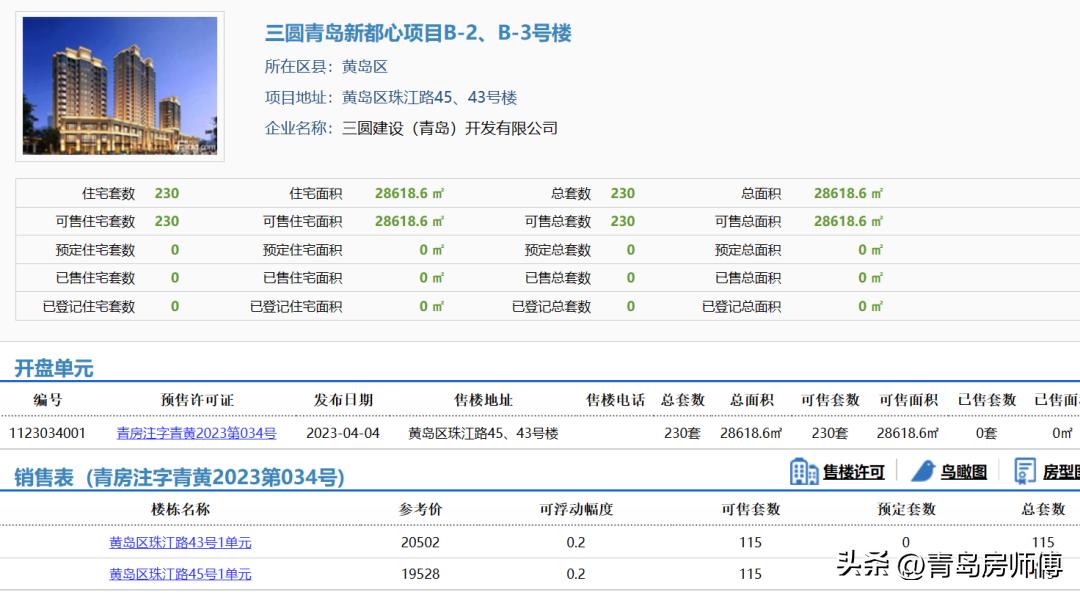
Task: Open the 鸟瞰图 aerial view link
Action: point(963,470)
